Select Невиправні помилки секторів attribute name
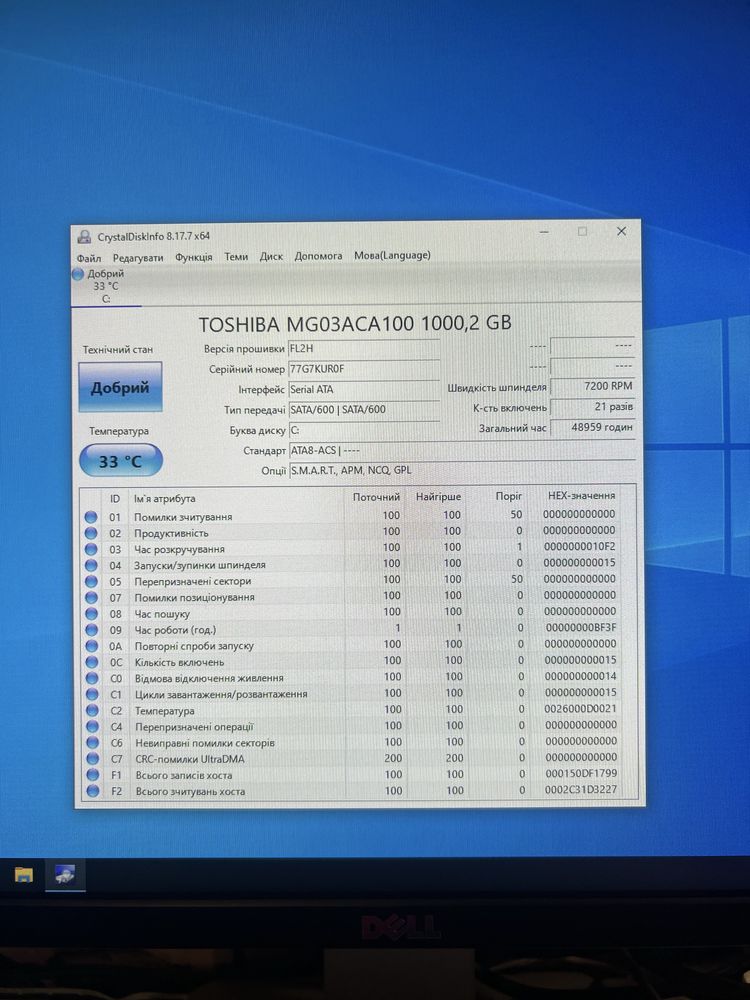The height and width of the screenshot is (1000, 750). point(205,743)
